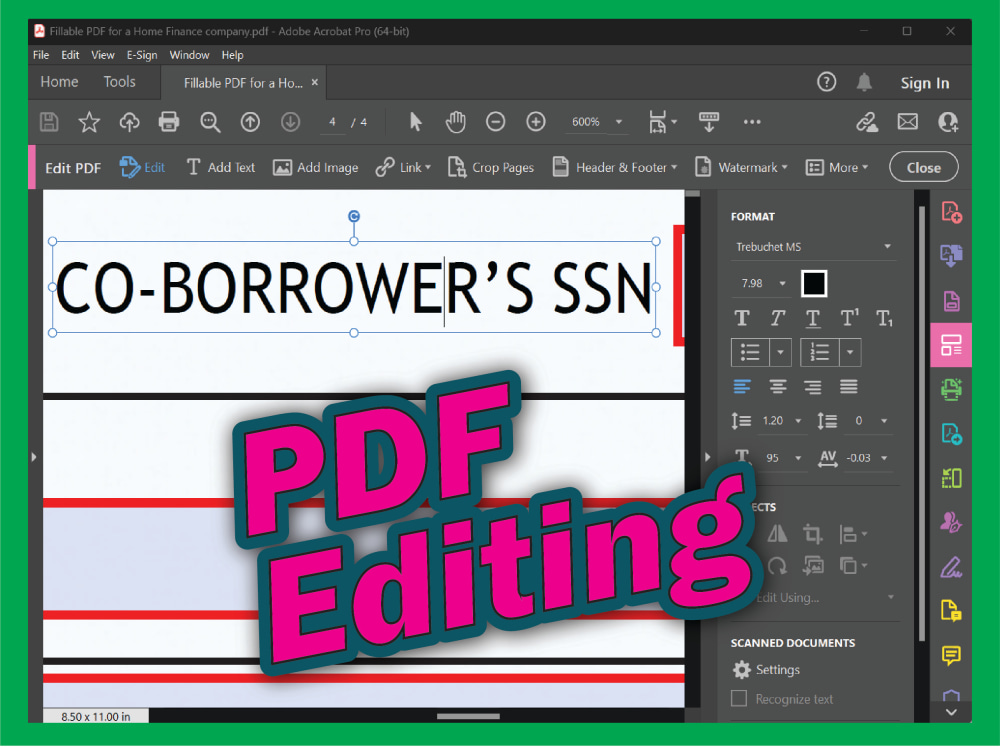Enable Recognize text checkbox
The height and width of the screenshot is (750, 1000).
739,698
